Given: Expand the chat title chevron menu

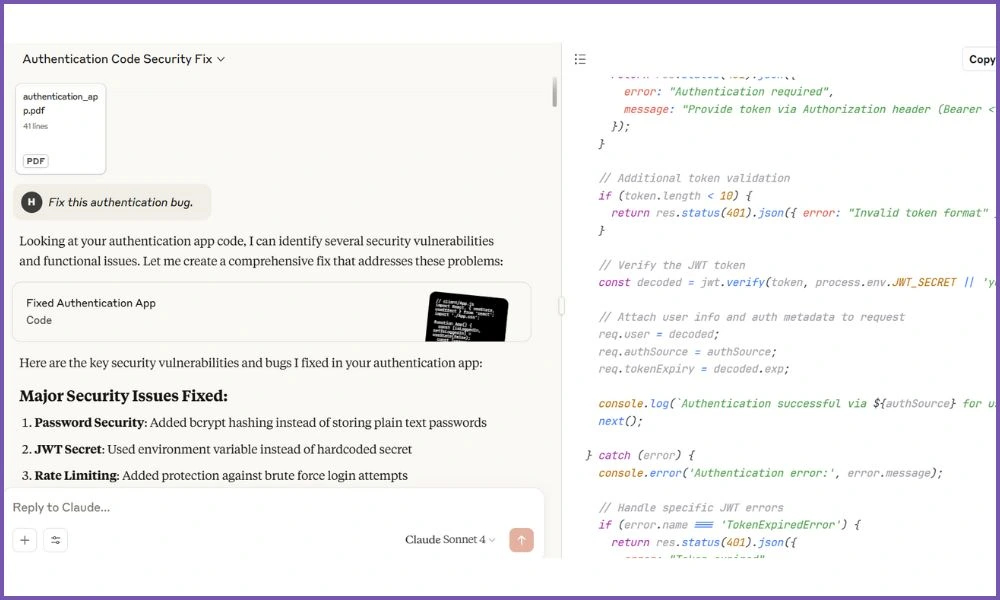Looking at the screenshot, I should (x=221, y=59).
